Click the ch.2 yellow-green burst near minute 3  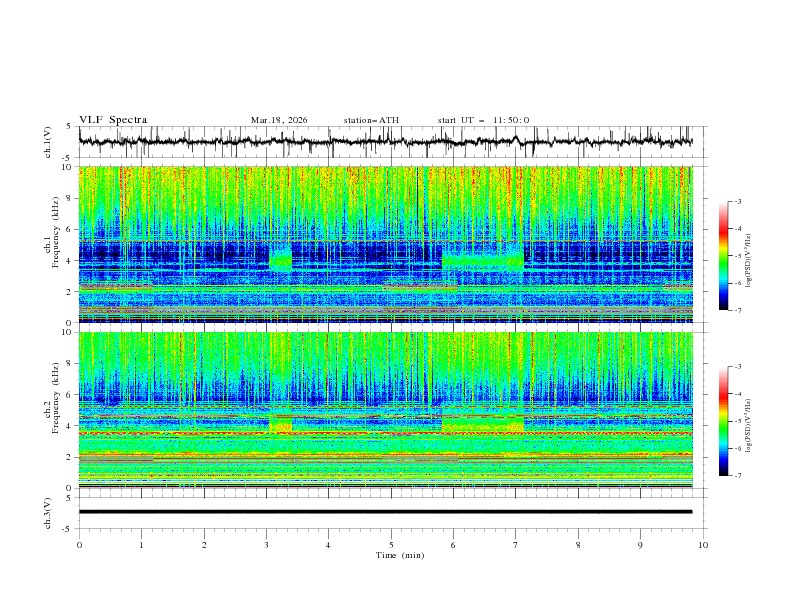click(280, 424)
